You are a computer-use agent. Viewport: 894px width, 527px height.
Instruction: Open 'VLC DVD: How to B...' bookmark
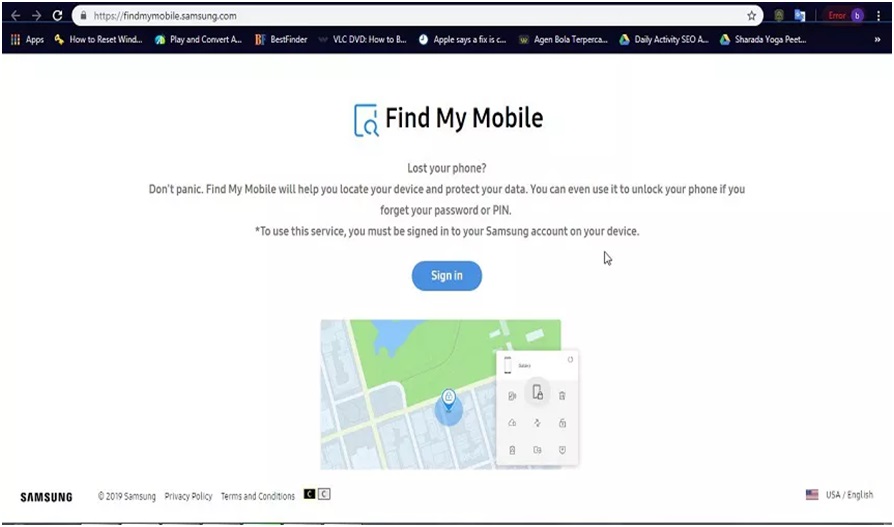(x=363, y=39)
